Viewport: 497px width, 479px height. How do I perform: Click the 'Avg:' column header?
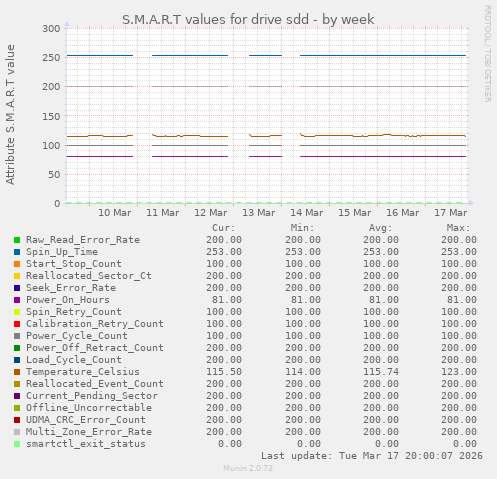coord(381,228)
